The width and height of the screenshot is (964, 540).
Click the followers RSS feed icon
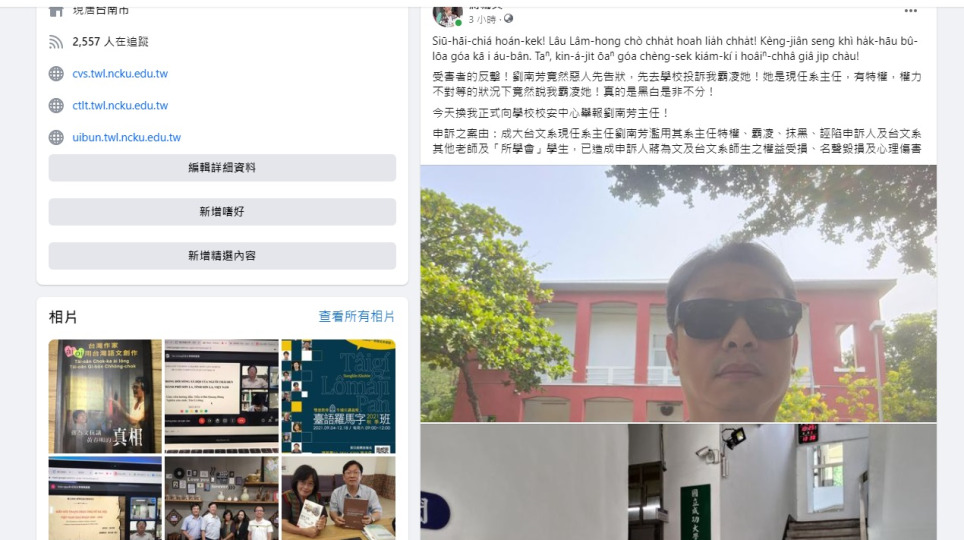pos(56,42)
